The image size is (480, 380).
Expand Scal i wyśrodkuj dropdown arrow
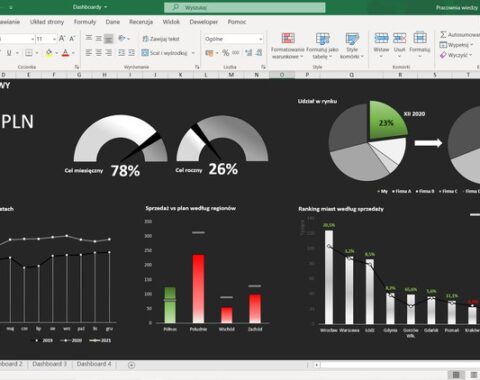(x=193, y=53)
